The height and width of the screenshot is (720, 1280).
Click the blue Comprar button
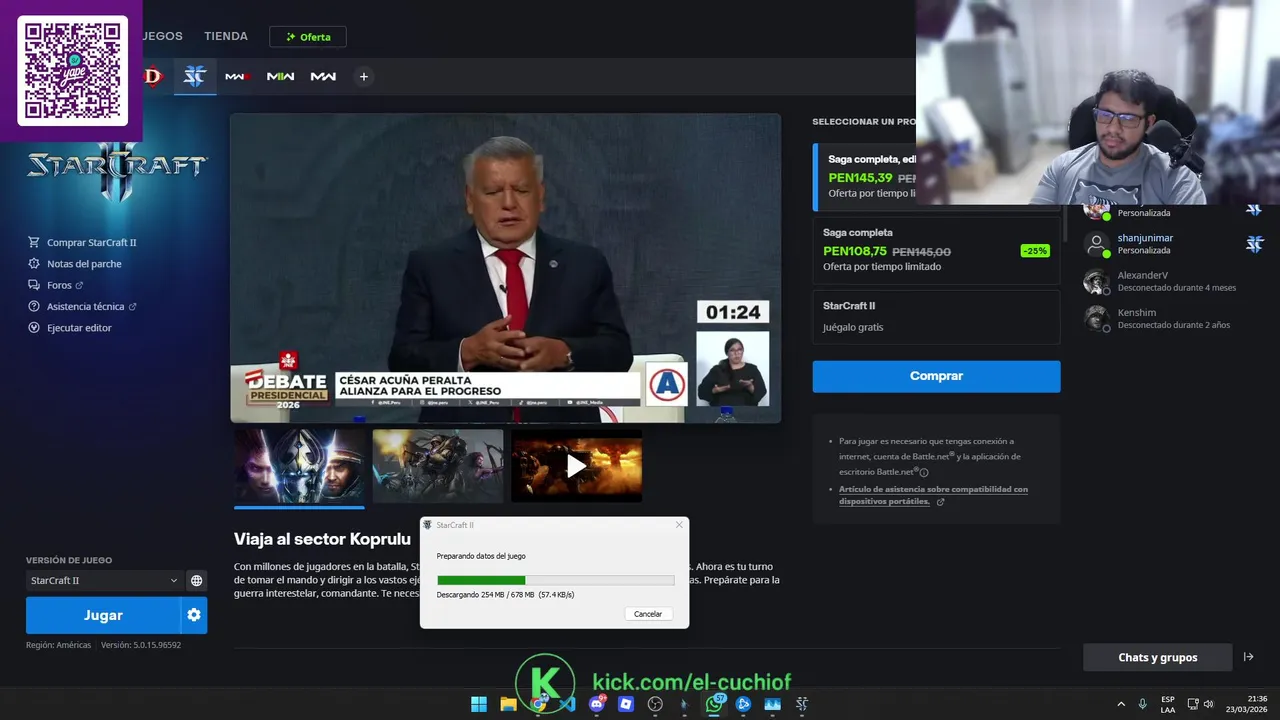pyautogui.click(x=936, y=376)
